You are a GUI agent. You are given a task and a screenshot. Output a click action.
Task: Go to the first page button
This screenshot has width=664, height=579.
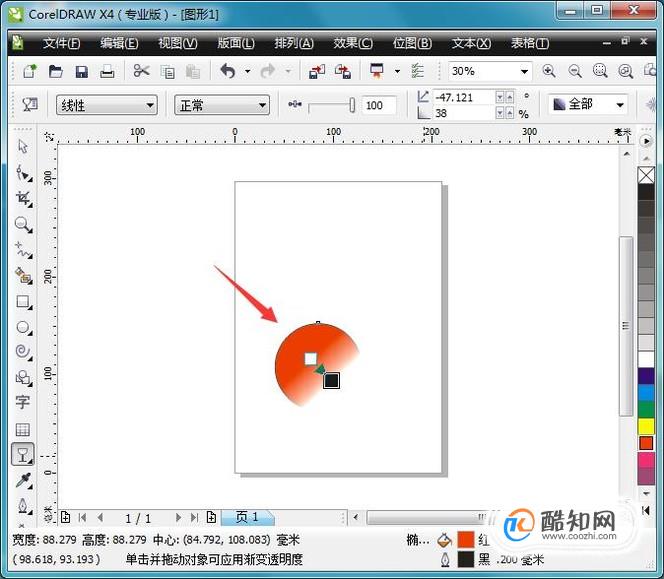(x=83, y=518)
